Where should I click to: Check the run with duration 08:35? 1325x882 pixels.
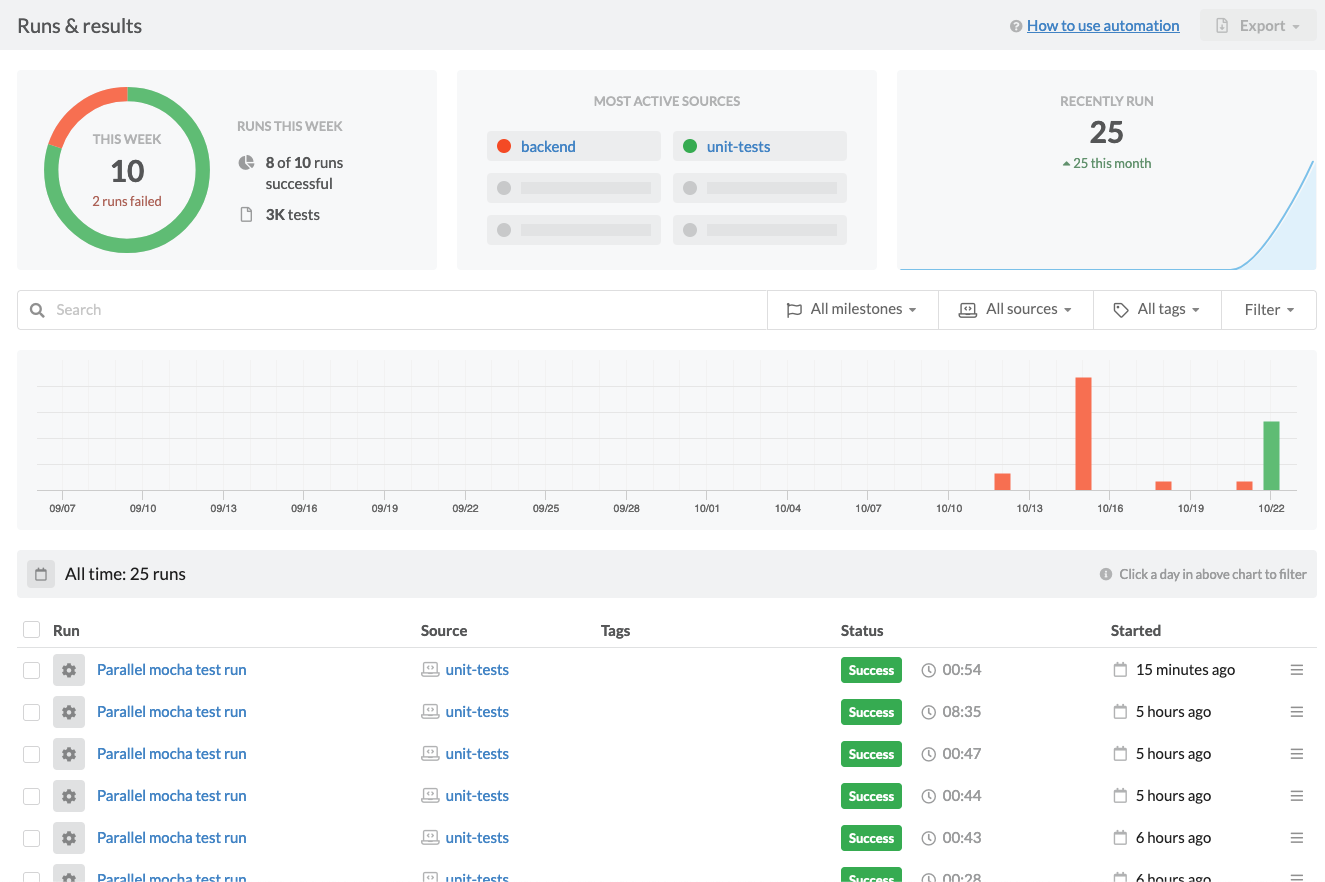coord(31,712)
